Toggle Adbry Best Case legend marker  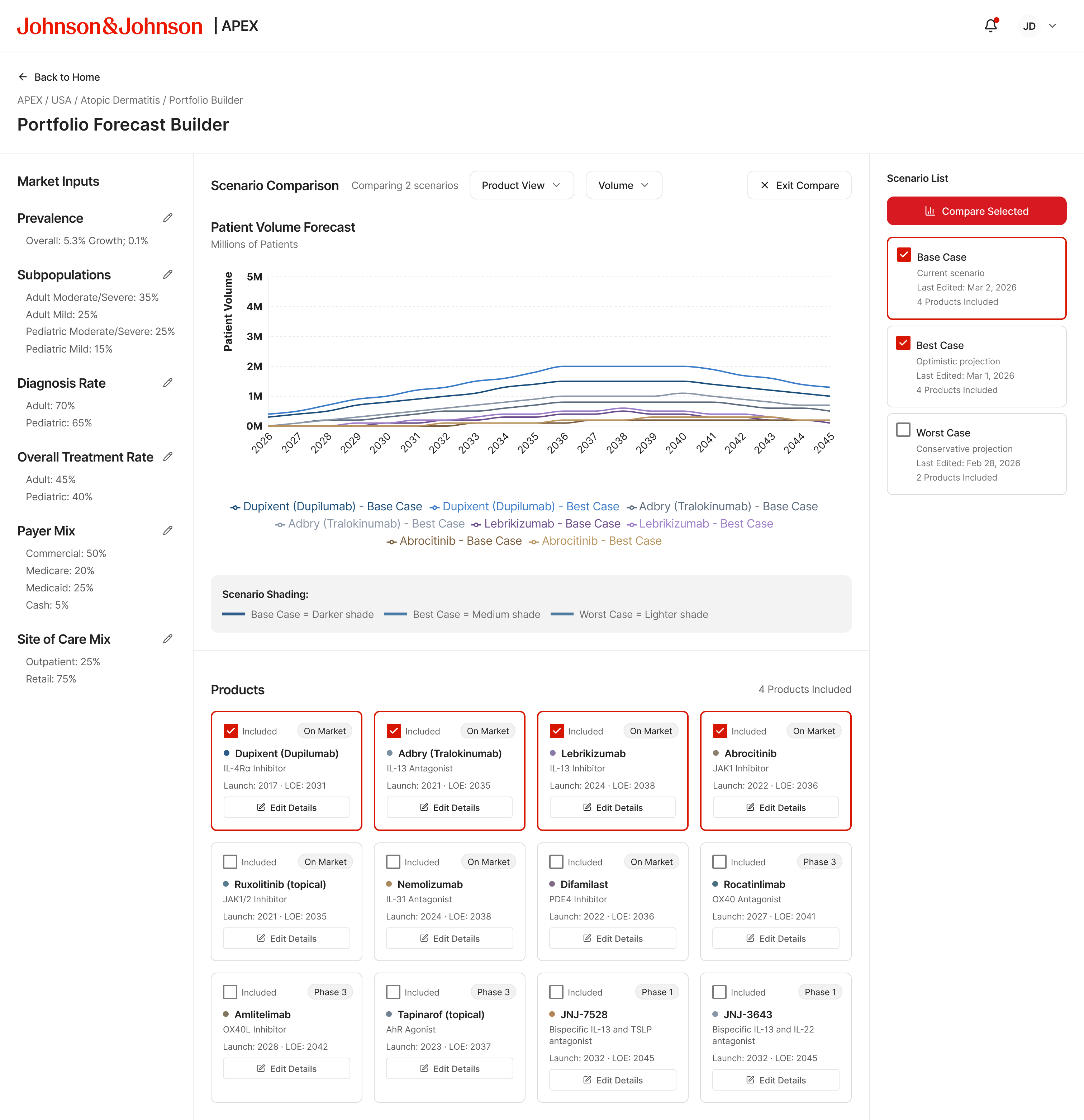280,525
